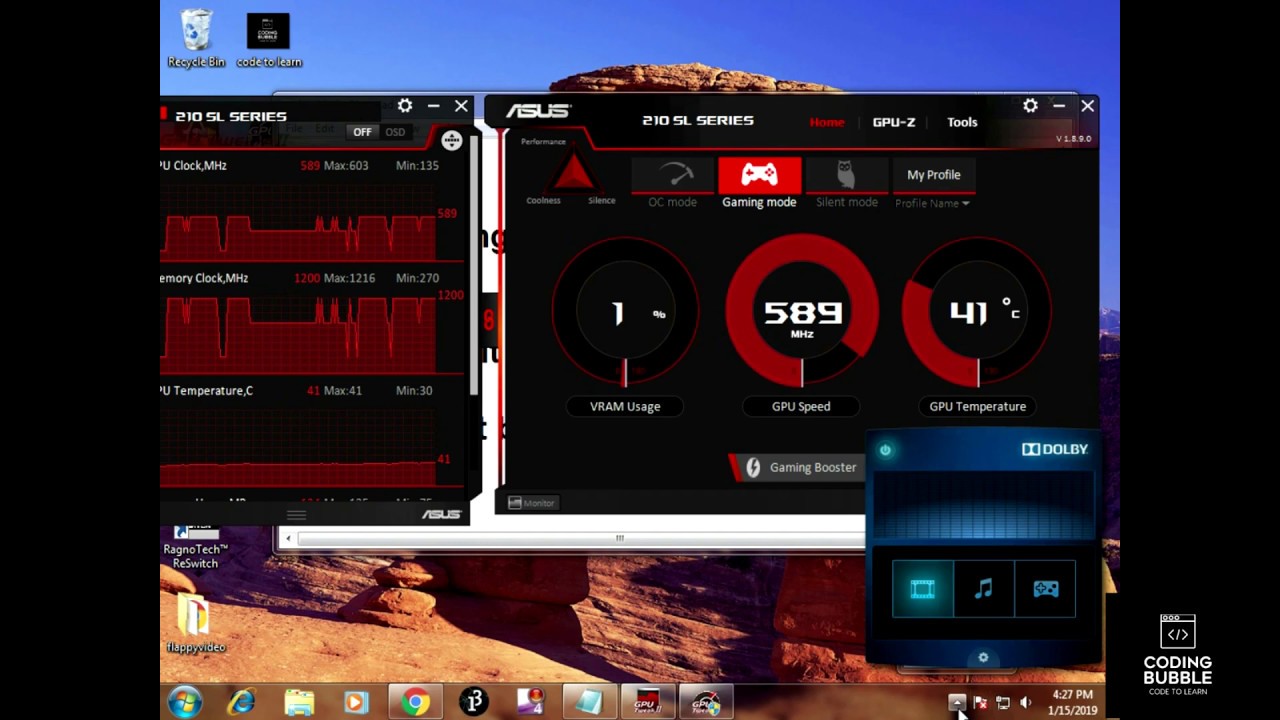Select Dolby Game profile icon
Image resolution: width=1280 pixels, height=720 pixels.
point(1045,589)
